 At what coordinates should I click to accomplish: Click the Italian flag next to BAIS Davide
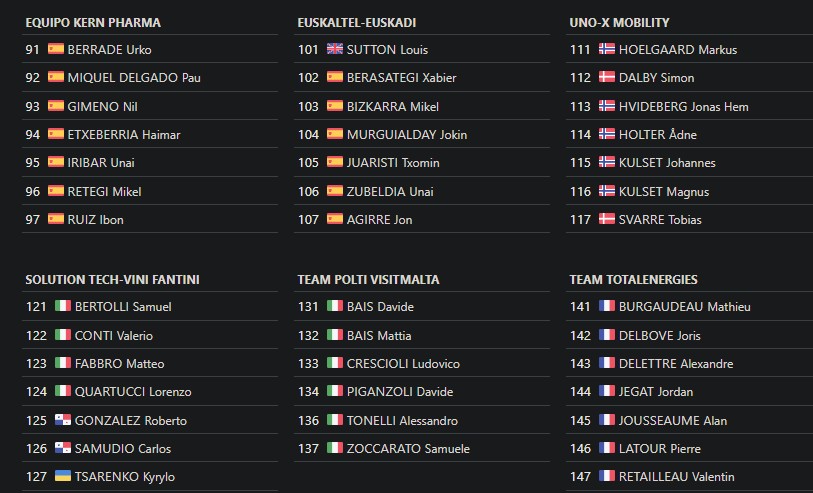(334, 306)
